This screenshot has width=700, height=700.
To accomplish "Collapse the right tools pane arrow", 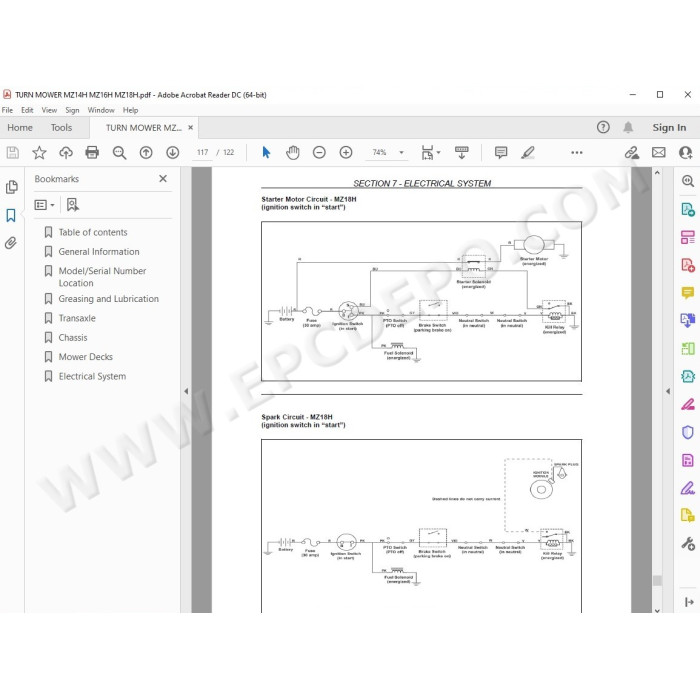I will pos(668,392).
